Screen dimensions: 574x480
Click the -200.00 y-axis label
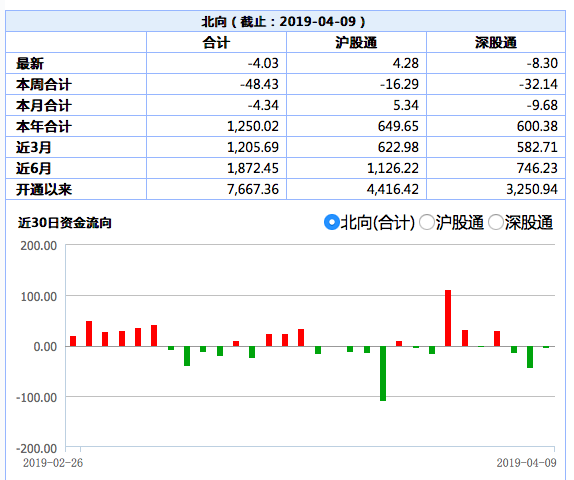coord(37,449)
